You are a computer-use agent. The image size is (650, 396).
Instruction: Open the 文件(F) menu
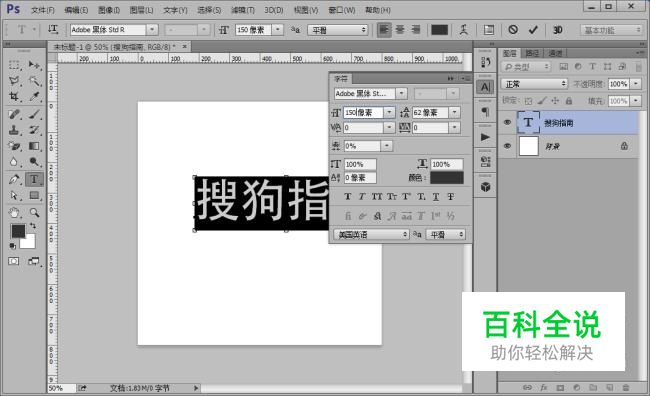[x=43, y=10]
